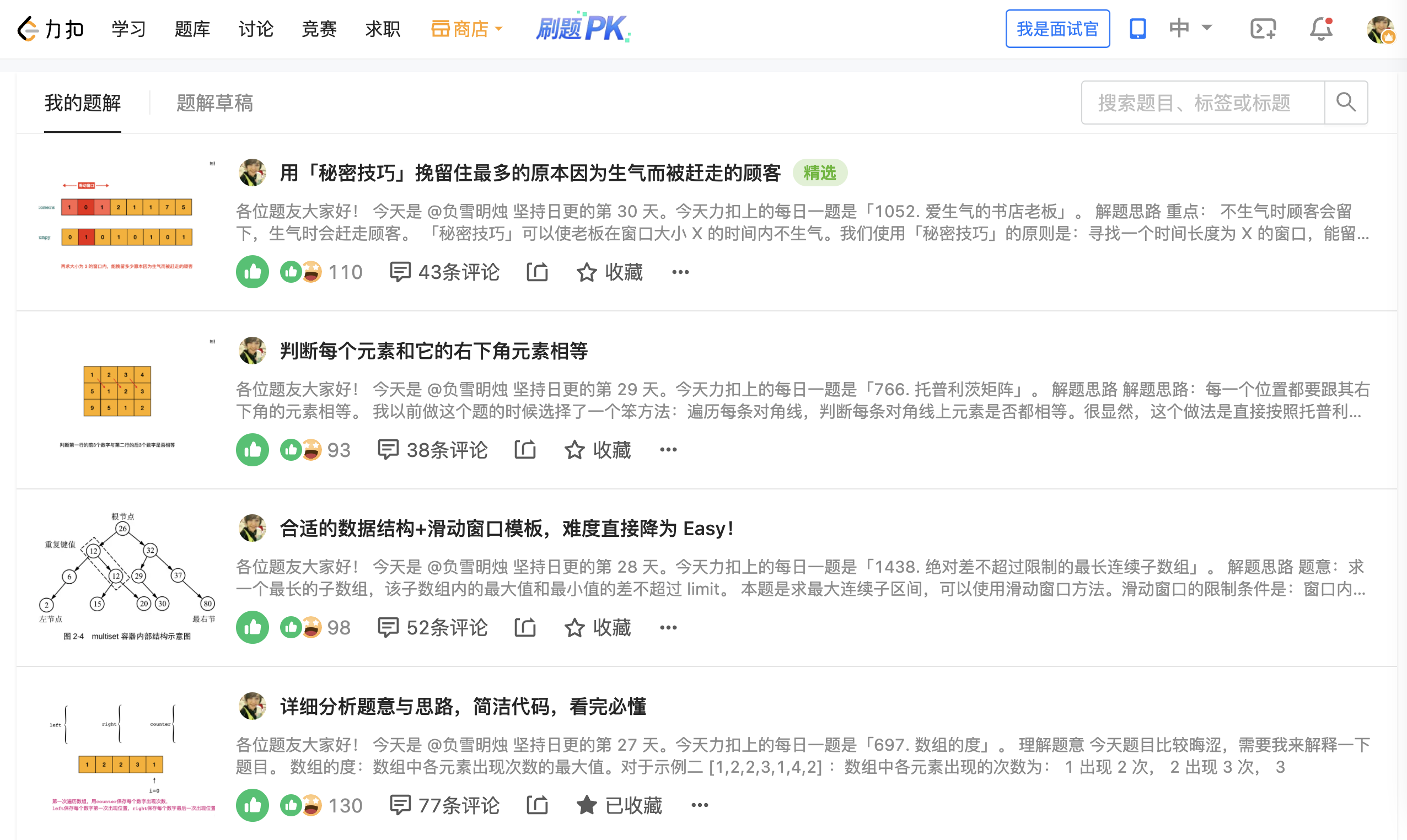Expand the 商店 dropdown menu

pyautogui.click(x=467, y=28)
